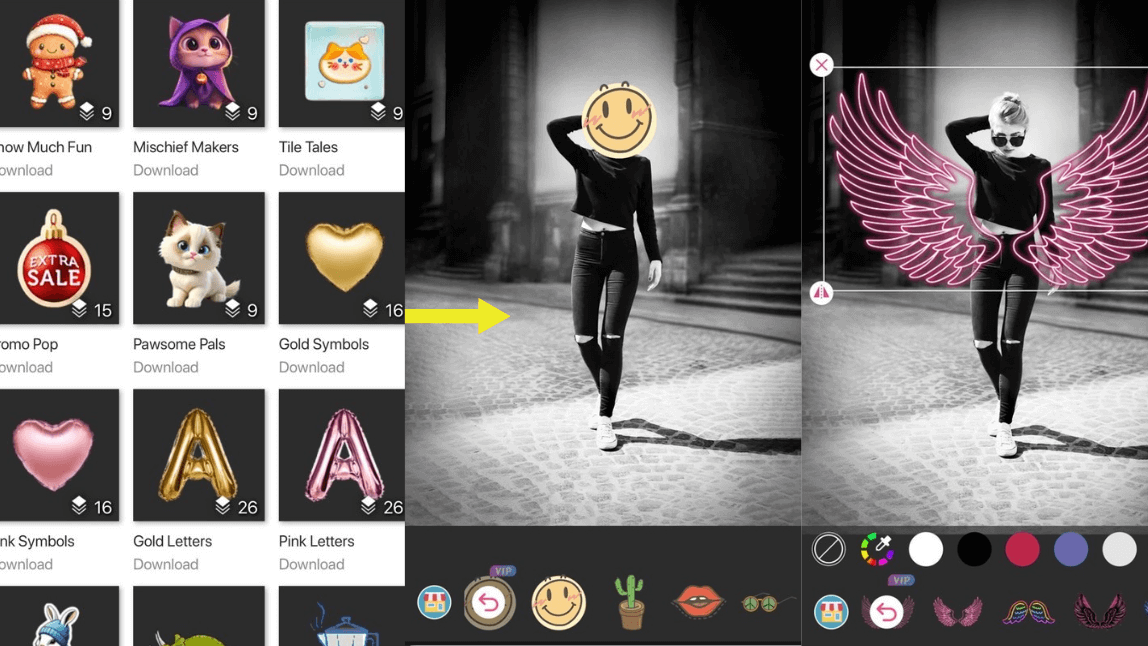Open the color wheel eyedropper picker

click(877, 549)
